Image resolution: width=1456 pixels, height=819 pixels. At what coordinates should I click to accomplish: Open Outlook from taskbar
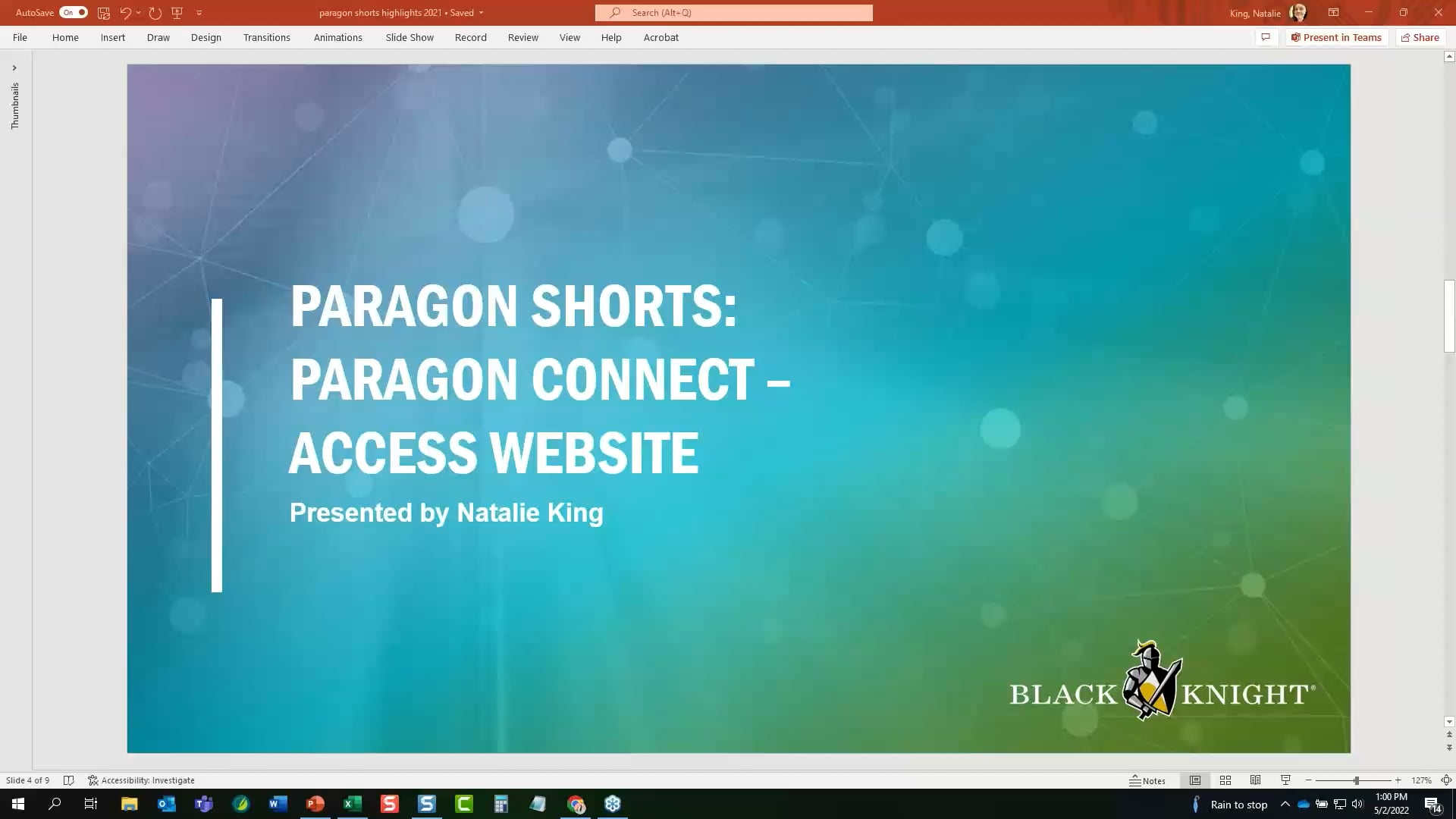click(x=167, y=804)
